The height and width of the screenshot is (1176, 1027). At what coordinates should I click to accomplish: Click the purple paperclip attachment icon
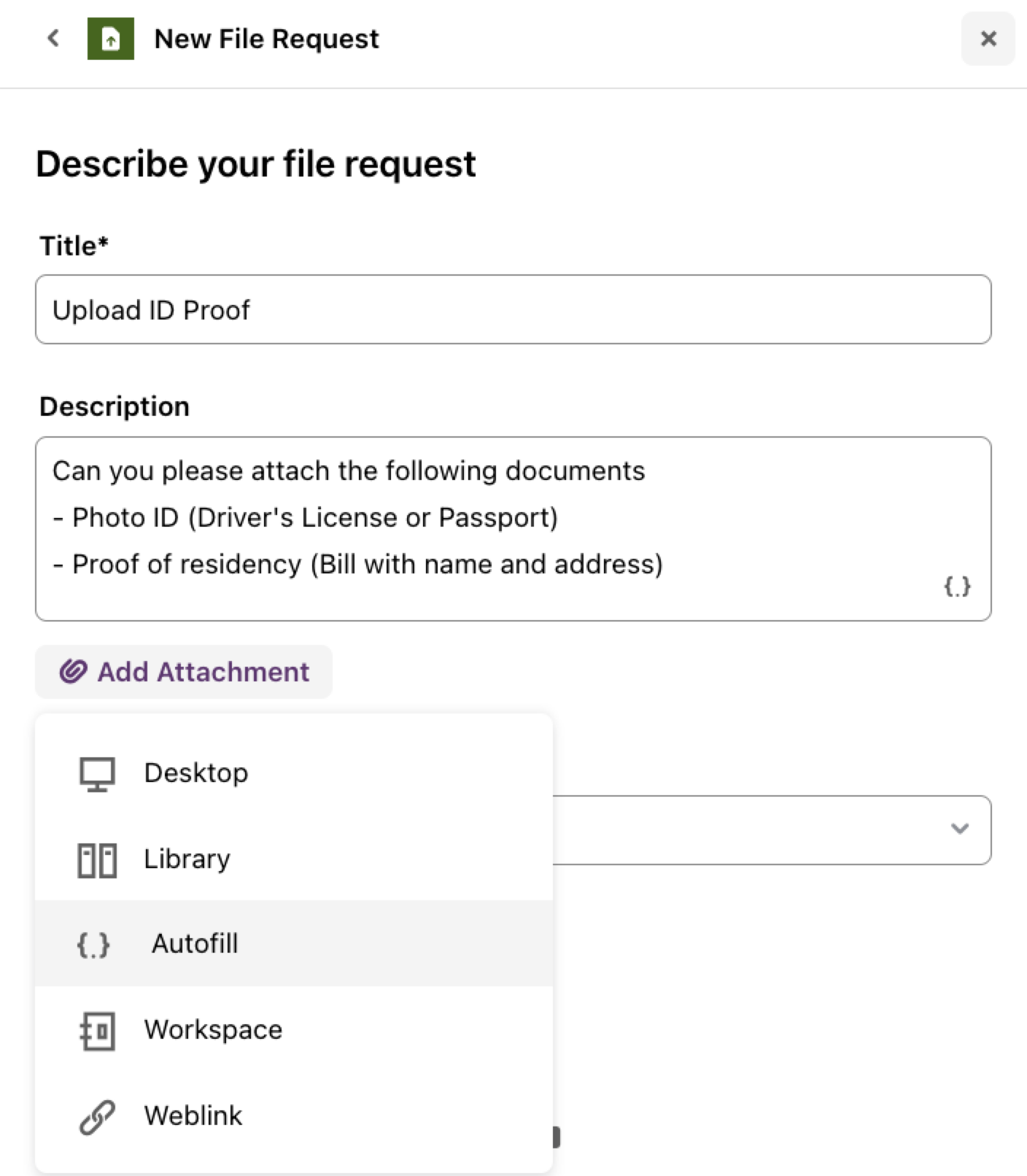73,671
